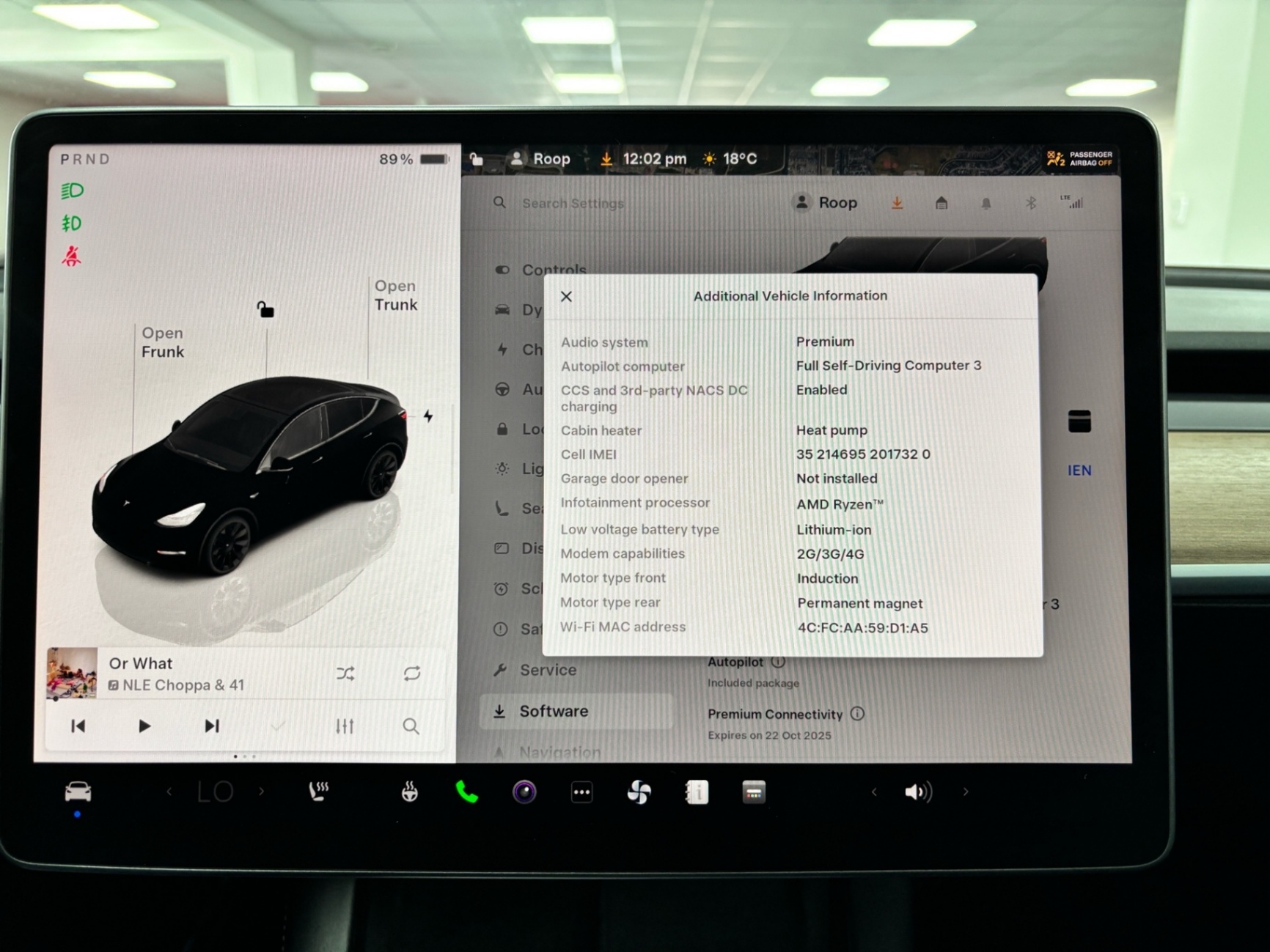This screenshot has width=1270, height=952.
Task: Open climate fan controls
Action: (x=639, y=792)
